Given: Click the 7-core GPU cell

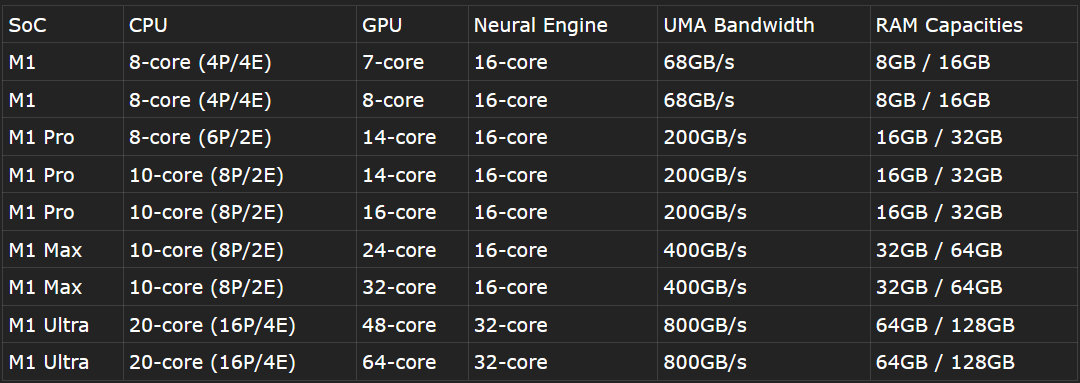Looking at the screenshot, I should pos(393,63).
